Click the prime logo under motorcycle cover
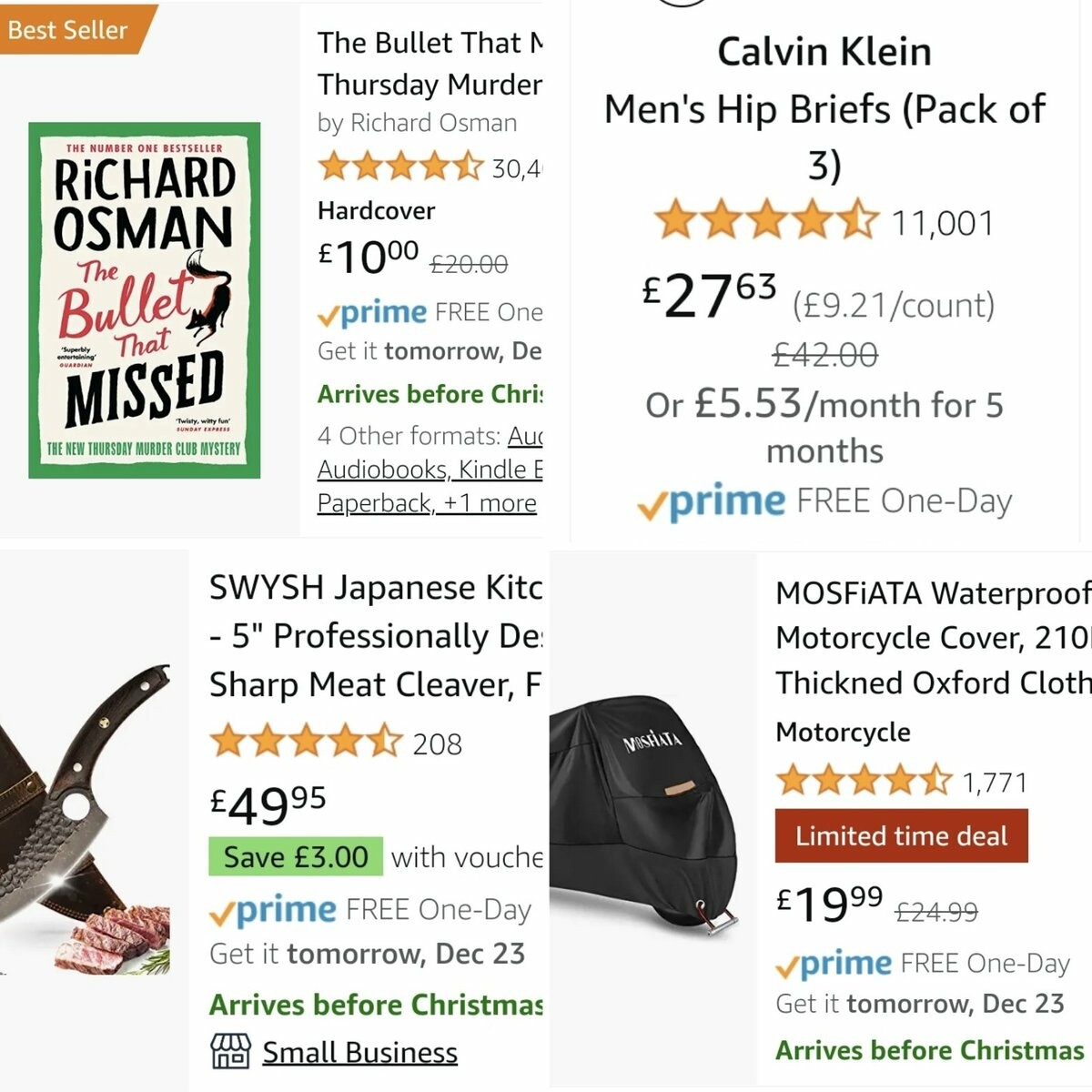The width and height of the screenshot is (1092, 1092). tap(834, 964)
